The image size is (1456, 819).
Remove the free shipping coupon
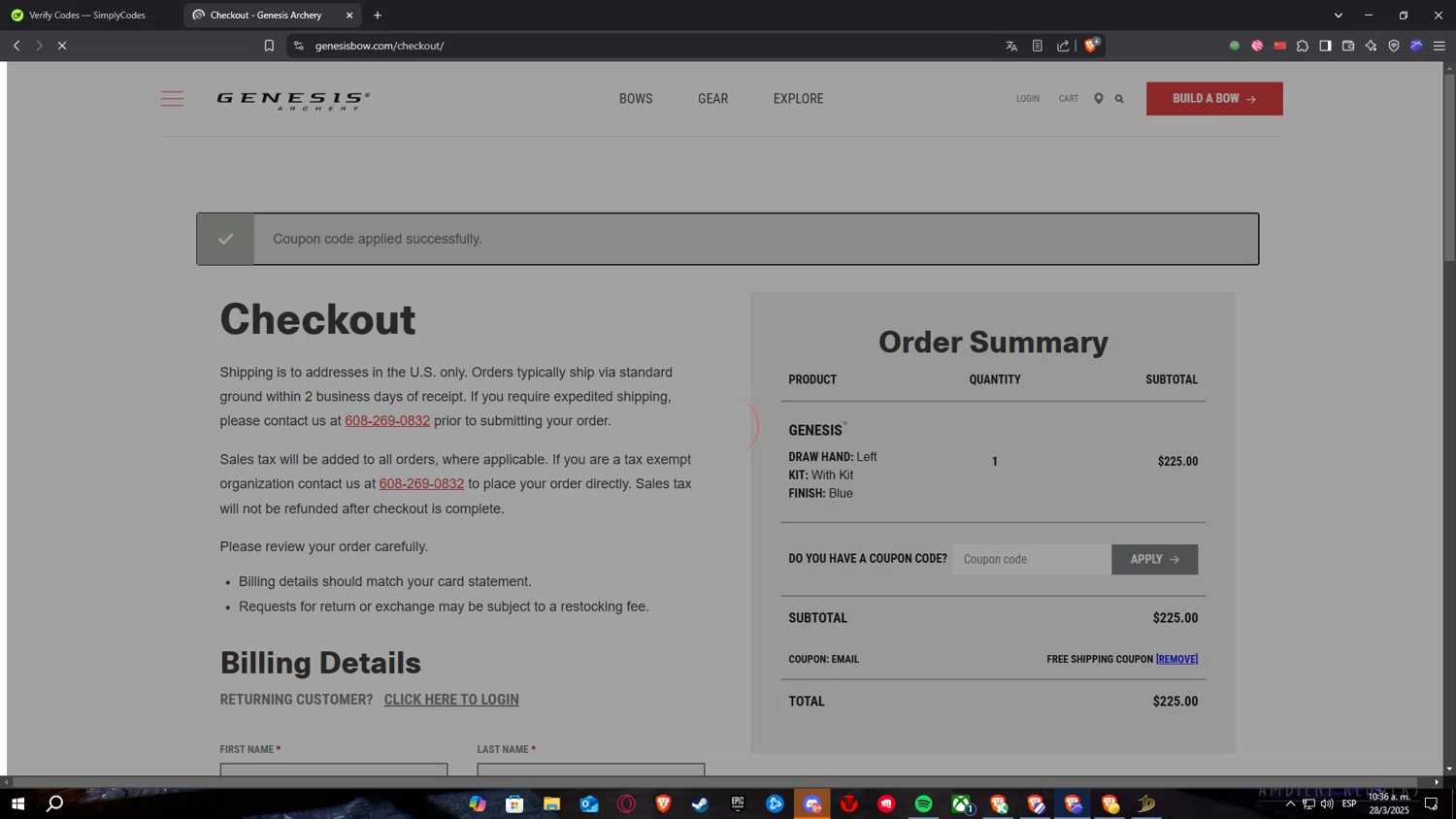coord(1176,659)
